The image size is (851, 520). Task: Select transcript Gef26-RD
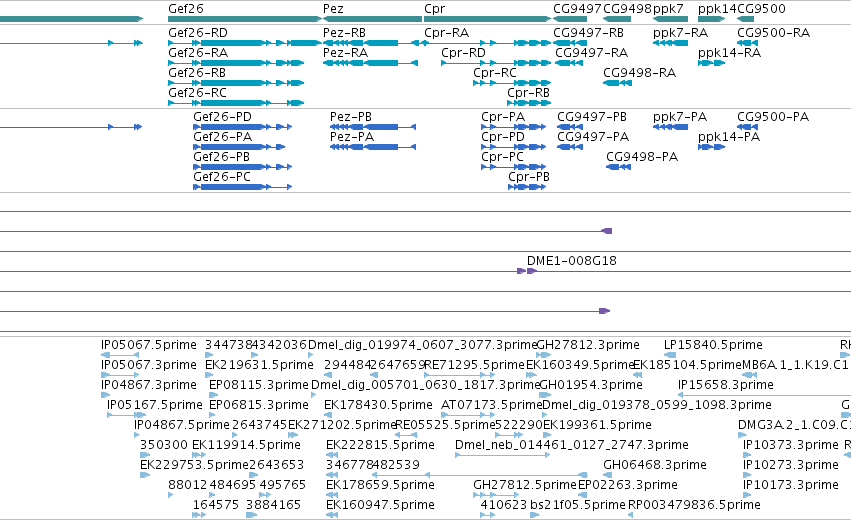pos(245,43)
